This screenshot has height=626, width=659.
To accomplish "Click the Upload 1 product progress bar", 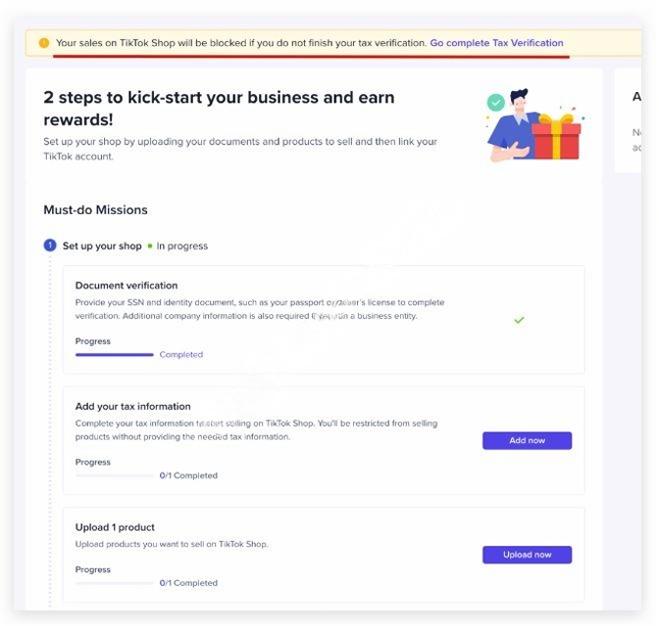I will click(114, 583).
